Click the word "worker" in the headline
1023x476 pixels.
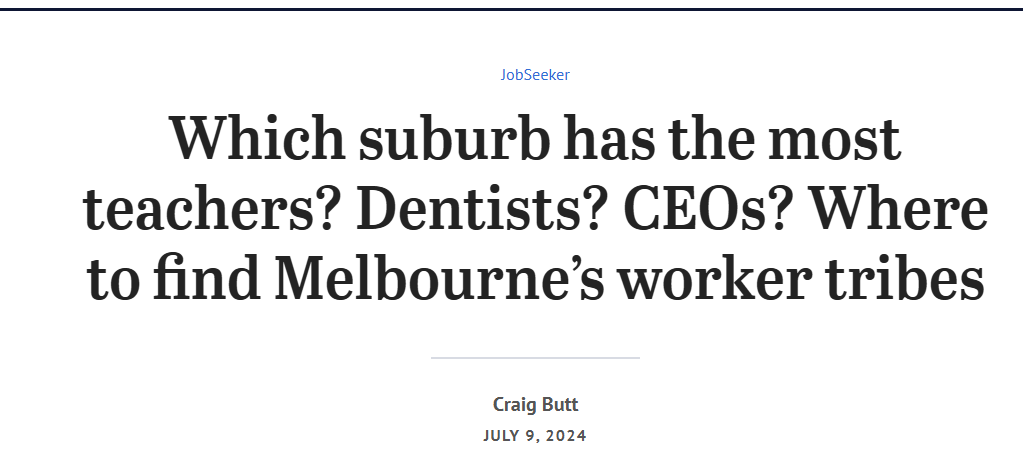point(715,279)
